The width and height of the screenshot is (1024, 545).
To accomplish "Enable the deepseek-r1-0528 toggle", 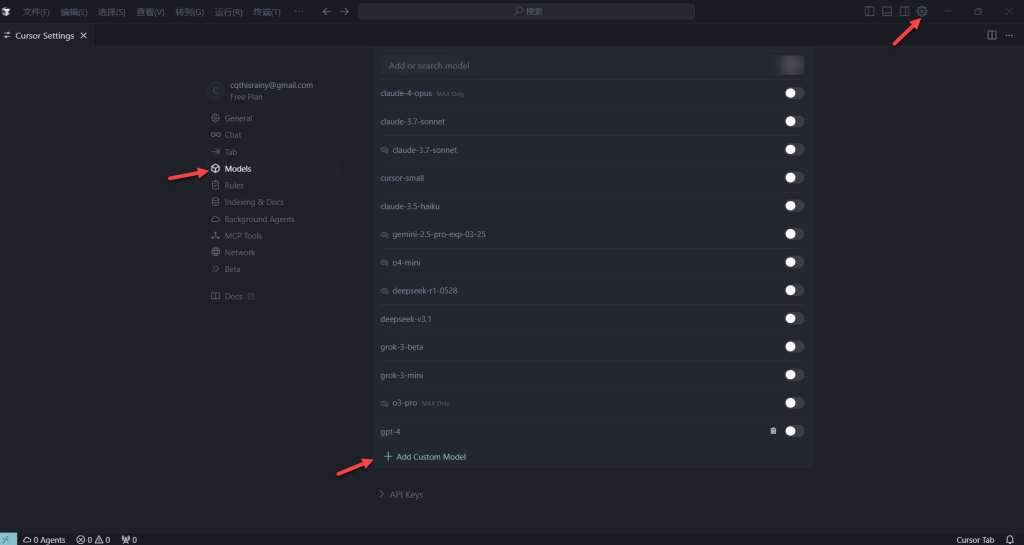I will click(794, 290).
